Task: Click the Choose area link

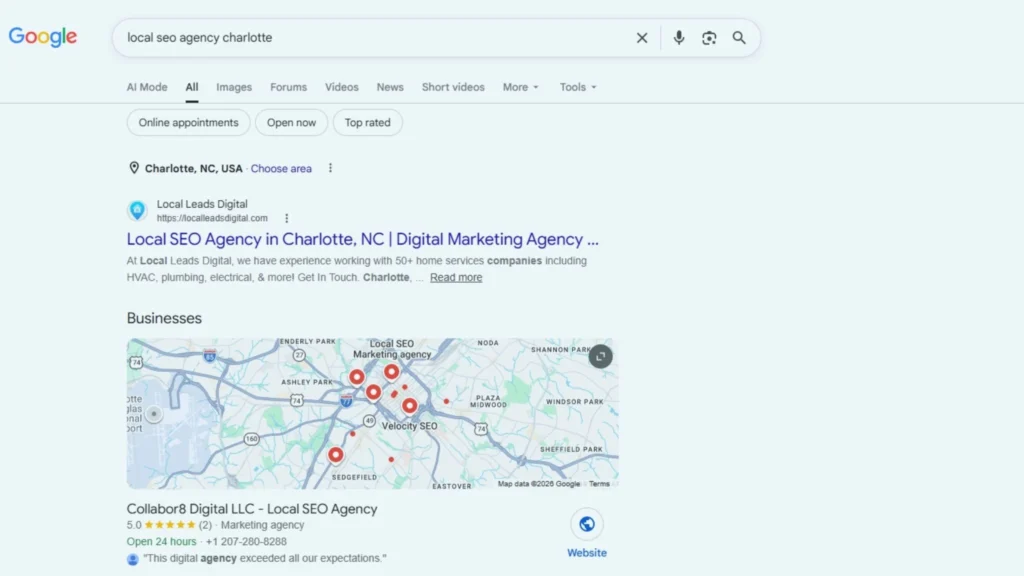Action: [x=281, y=168]
